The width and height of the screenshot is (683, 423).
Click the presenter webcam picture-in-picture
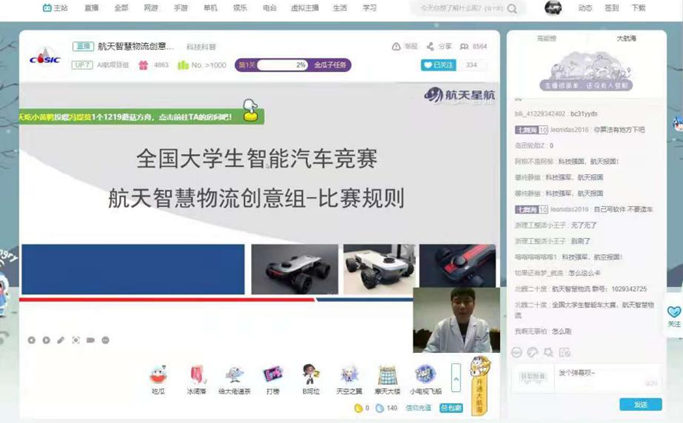pyautogui.click(x=456, y=320)
